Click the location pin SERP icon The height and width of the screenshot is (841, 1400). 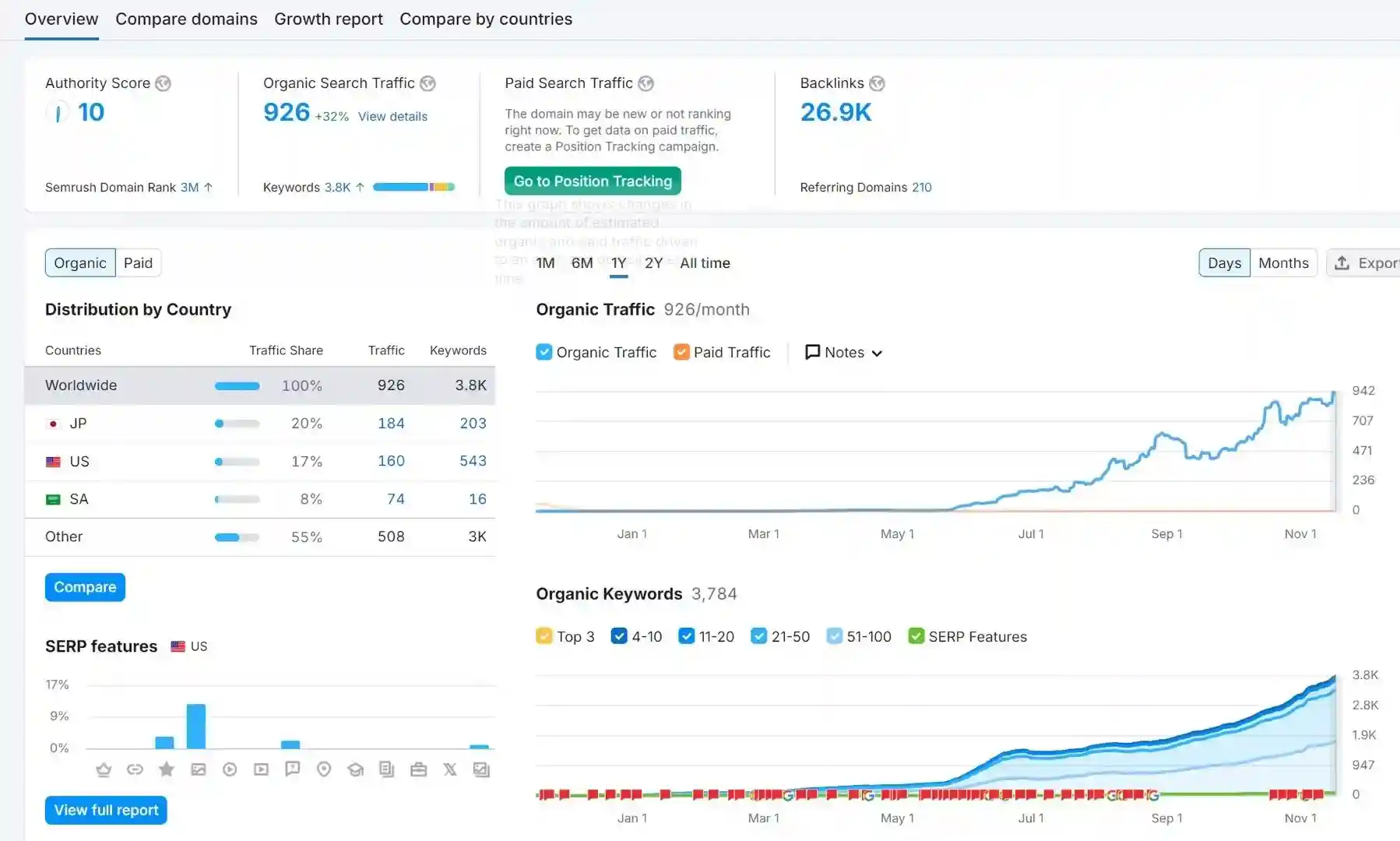pyautogui.click(x=324, y=769)
